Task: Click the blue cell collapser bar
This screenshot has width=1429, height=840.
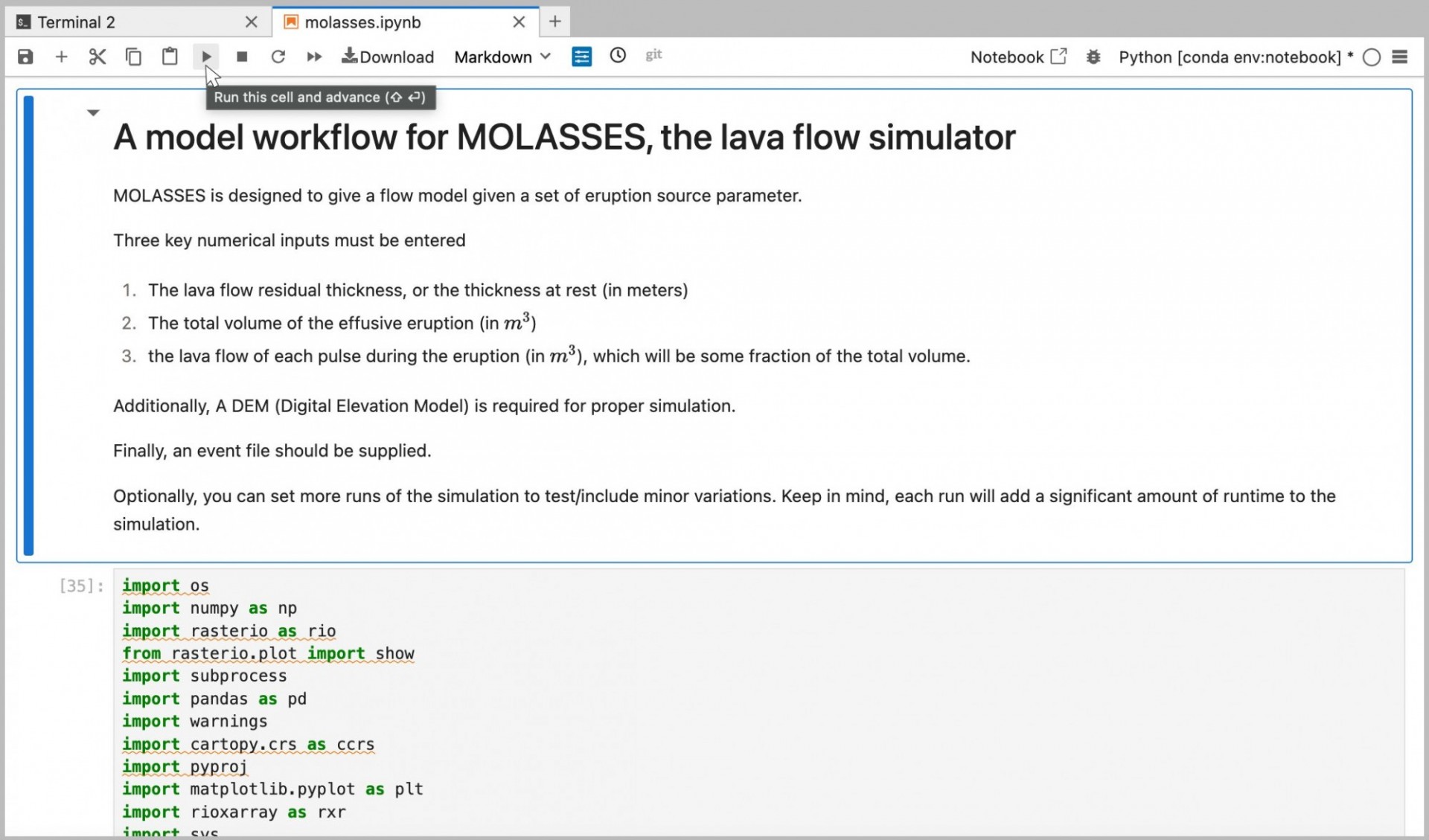Action: [28, 325]
